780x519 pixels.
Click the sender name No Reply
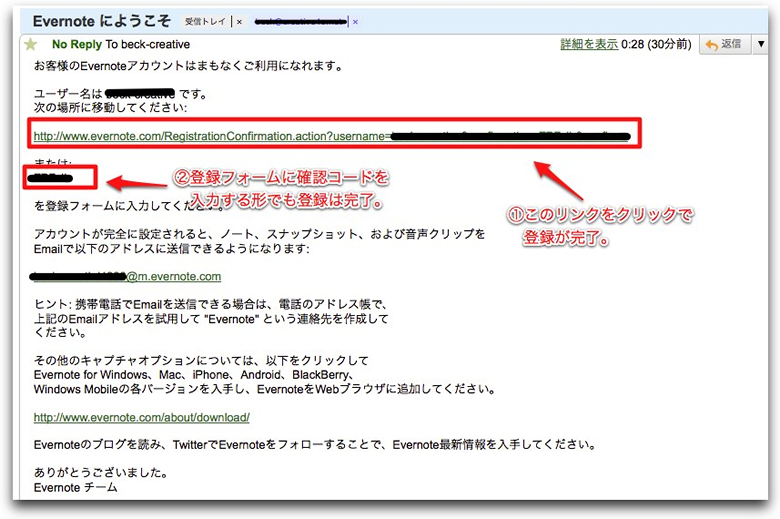pyautogui.click(x=77, y=44)
